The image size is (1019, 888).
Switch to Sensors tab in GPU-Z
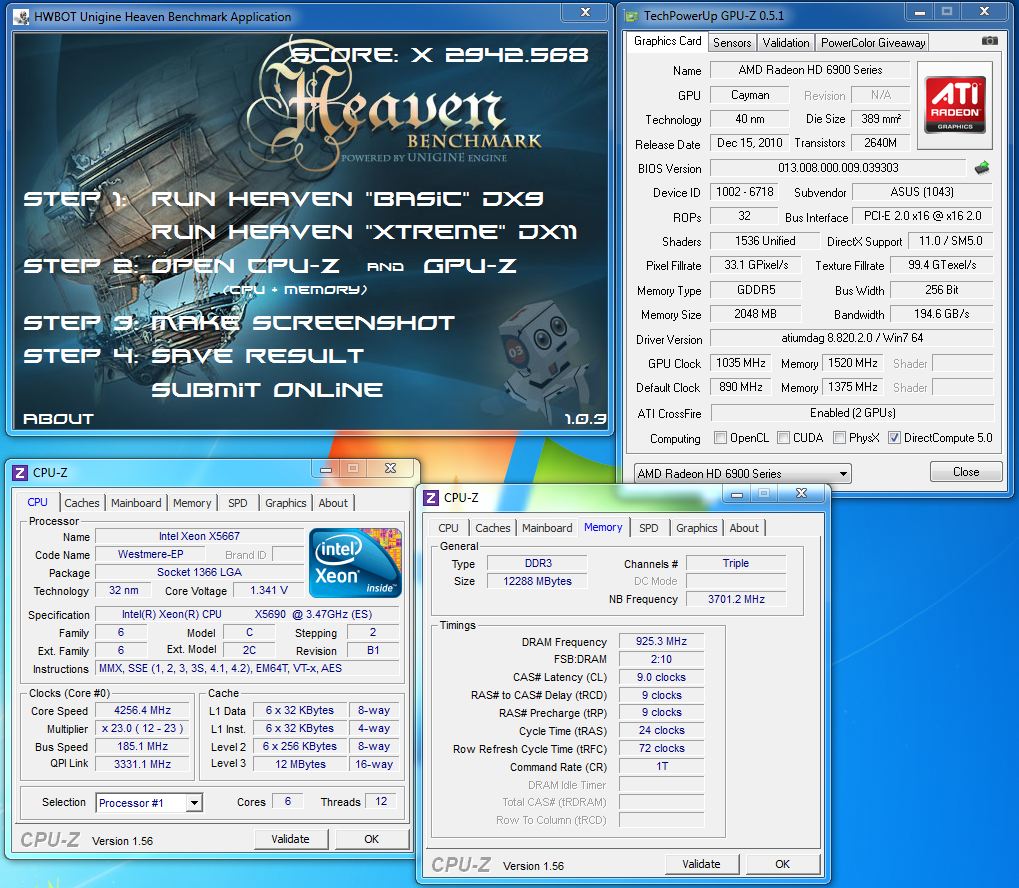(x=732, y=43)
